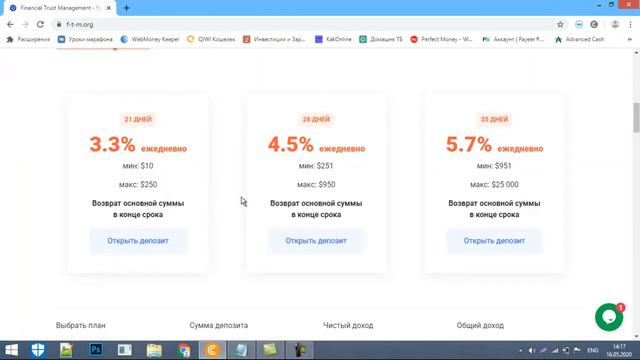Click the 28 ДНЕЙ badge
The image size is (640, 360).
(316, 119)
